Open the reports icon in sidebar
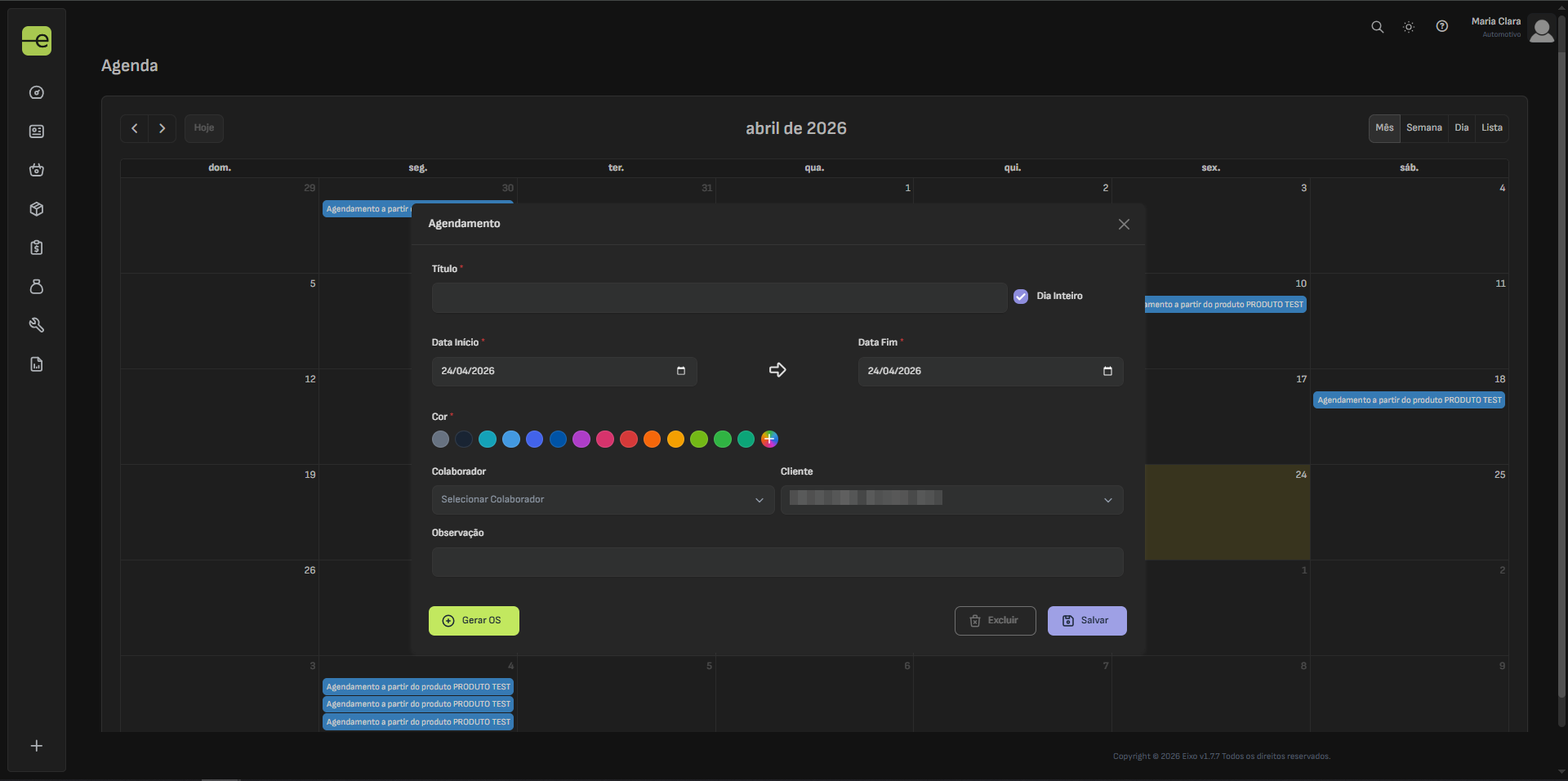Image resolution: width=1568 pixels, height=781 pixels. tap(37, 364)
